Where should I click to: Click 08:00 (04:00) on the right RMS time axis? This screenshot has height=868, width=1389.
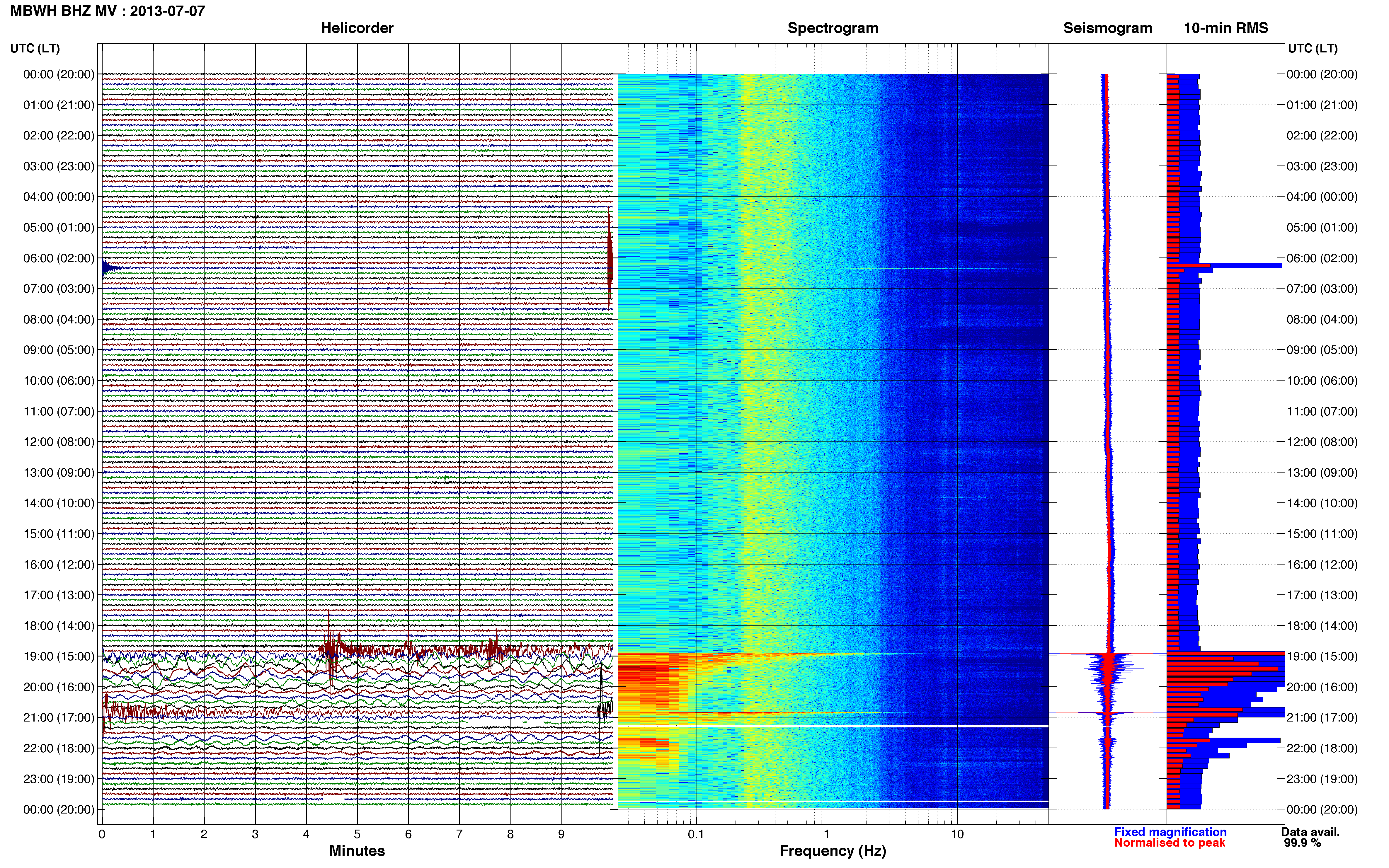point(1322,319)
